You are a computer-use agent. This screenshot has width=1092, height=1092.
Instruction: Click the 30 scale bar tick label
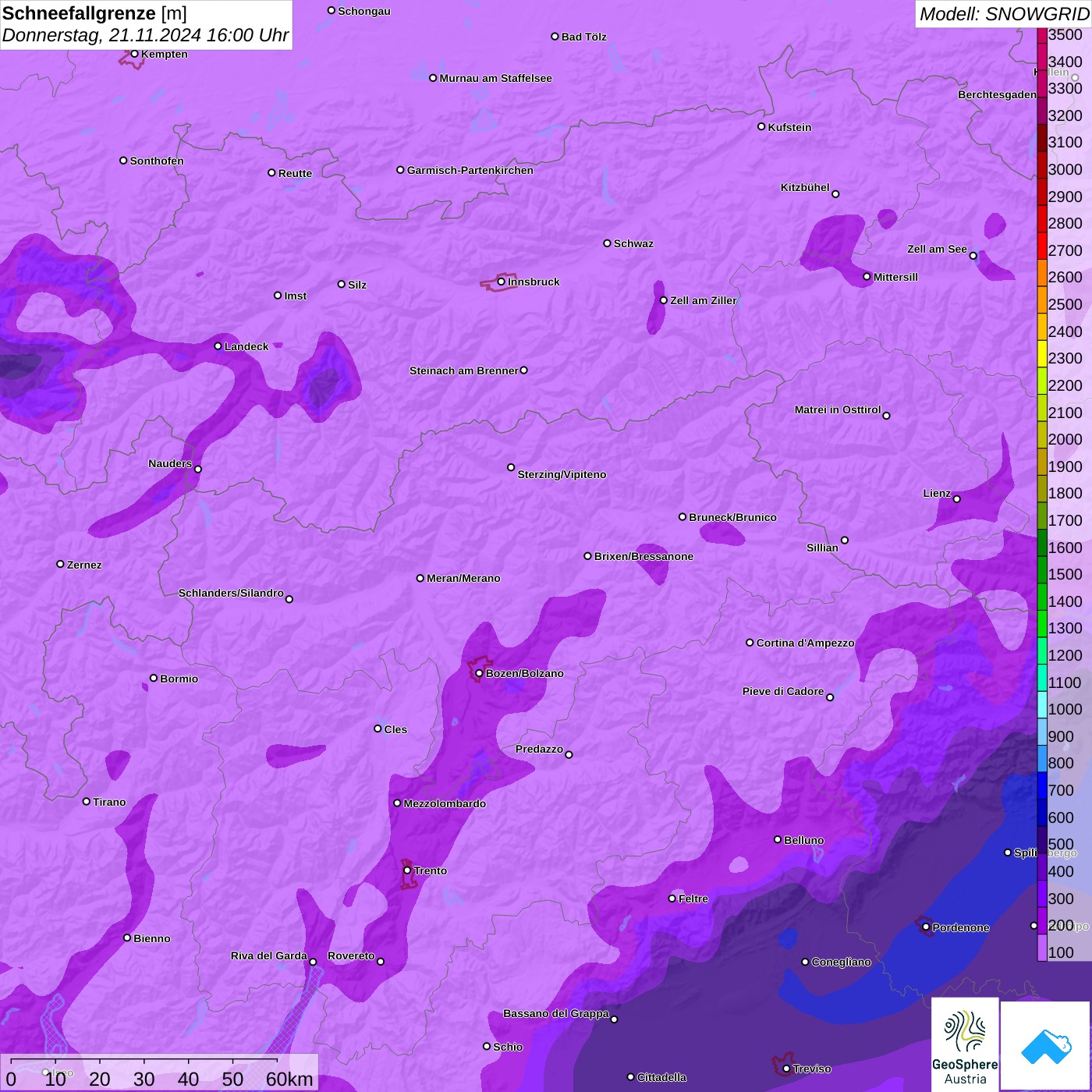pyautogui.click(x=144, y=1079)
